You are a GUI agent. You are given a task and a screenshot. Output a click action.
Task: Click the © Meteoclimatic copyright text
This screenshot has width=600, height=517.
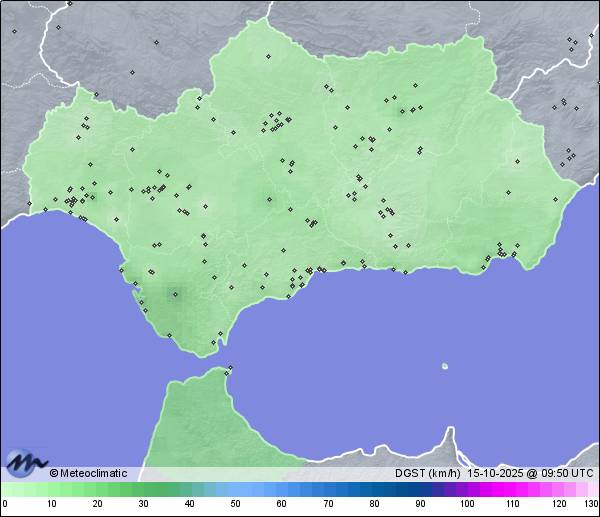point(88,473)
